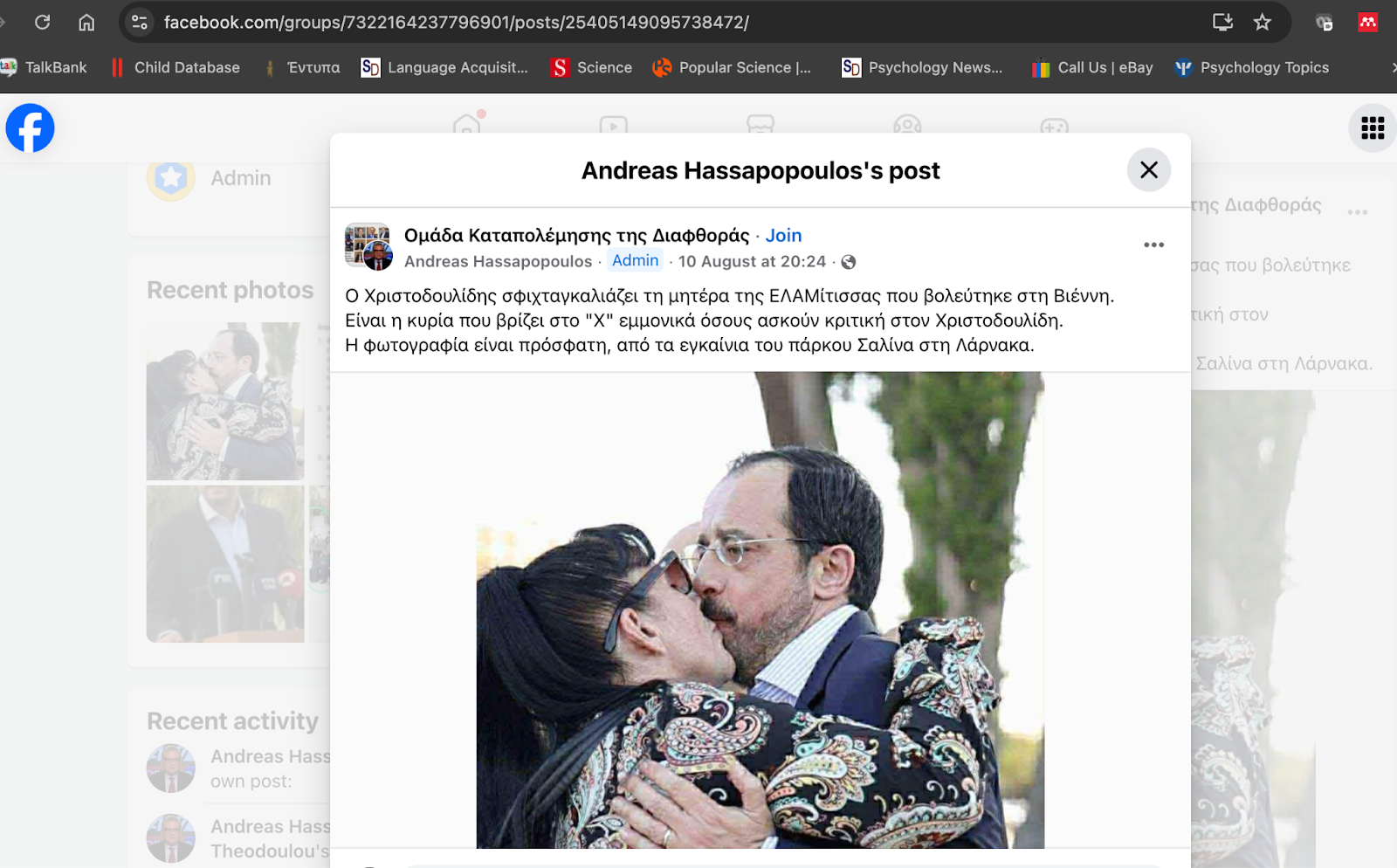The width and height of the screenshot is (1397, 868).
Task: Open the Έντυπα bookmark
Action: click(x=302, y=67)
